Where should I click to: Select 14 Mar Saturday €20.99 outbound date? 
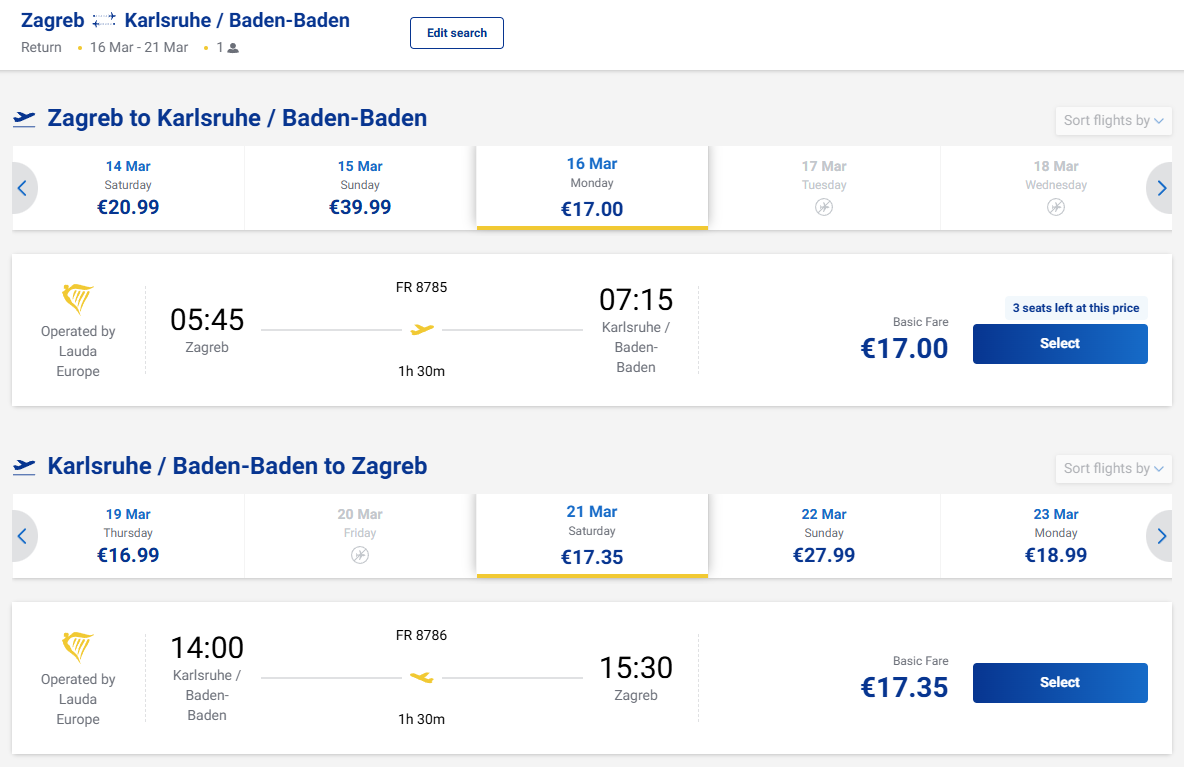[128, 188]
